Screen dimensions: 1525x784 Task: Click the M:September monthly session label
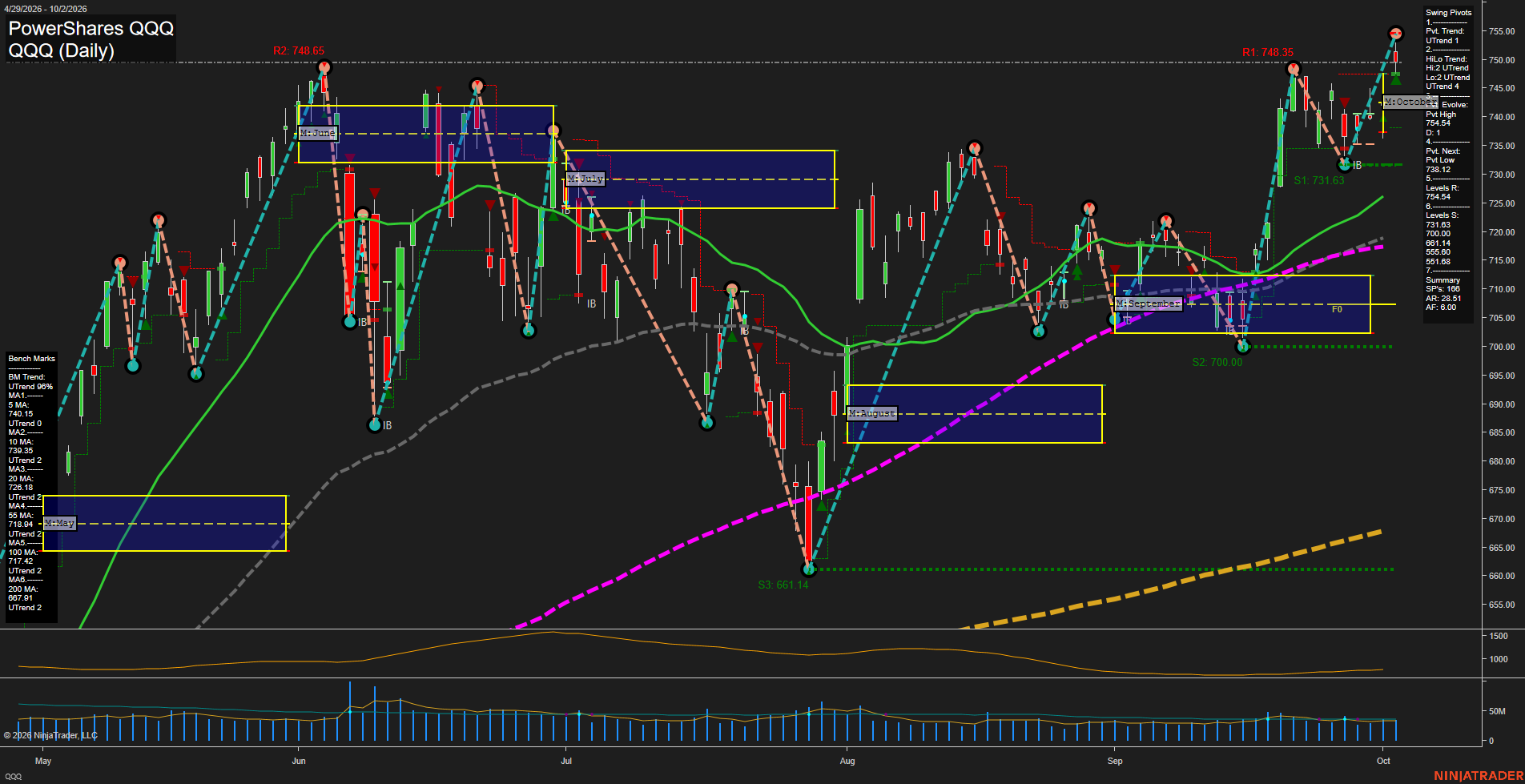pyautogui.click(x=1149, y=304)
